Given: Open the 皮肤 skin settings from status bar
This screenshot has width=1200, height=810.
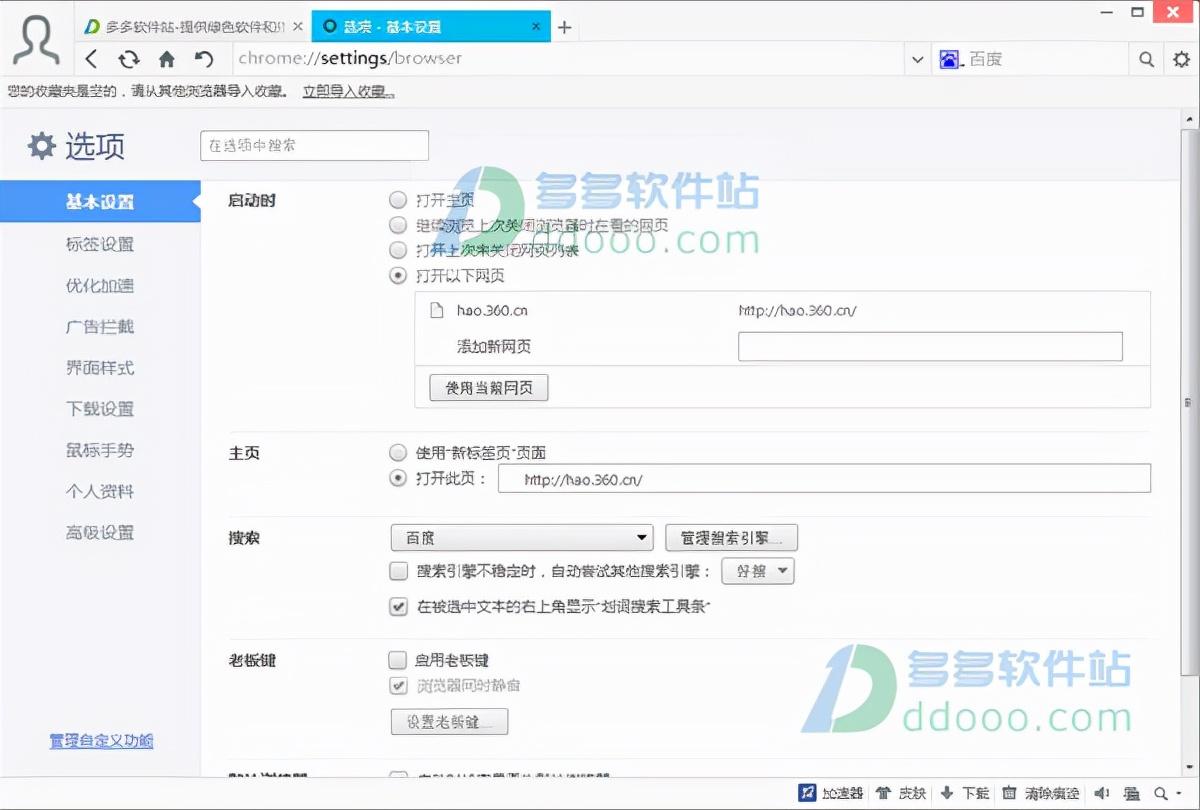Looking at the screenshot, I should pos(901,792).
